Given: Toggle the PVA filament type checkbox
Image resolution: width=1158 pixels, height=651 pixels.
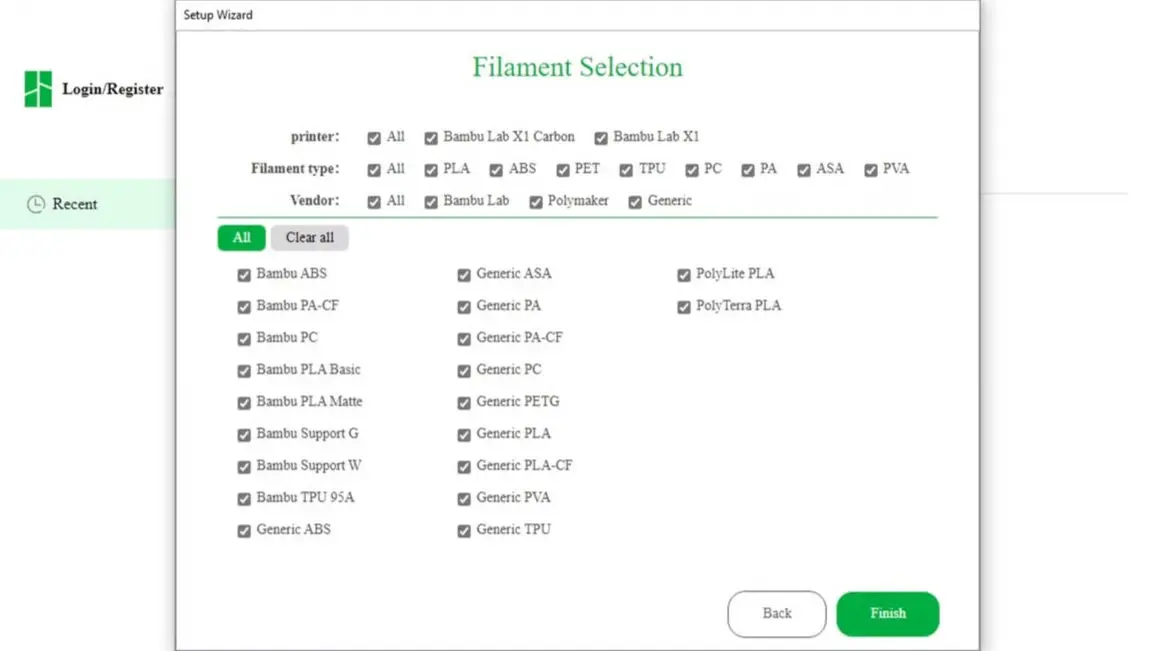Looking at the screenshot, I should coord(871,170).
